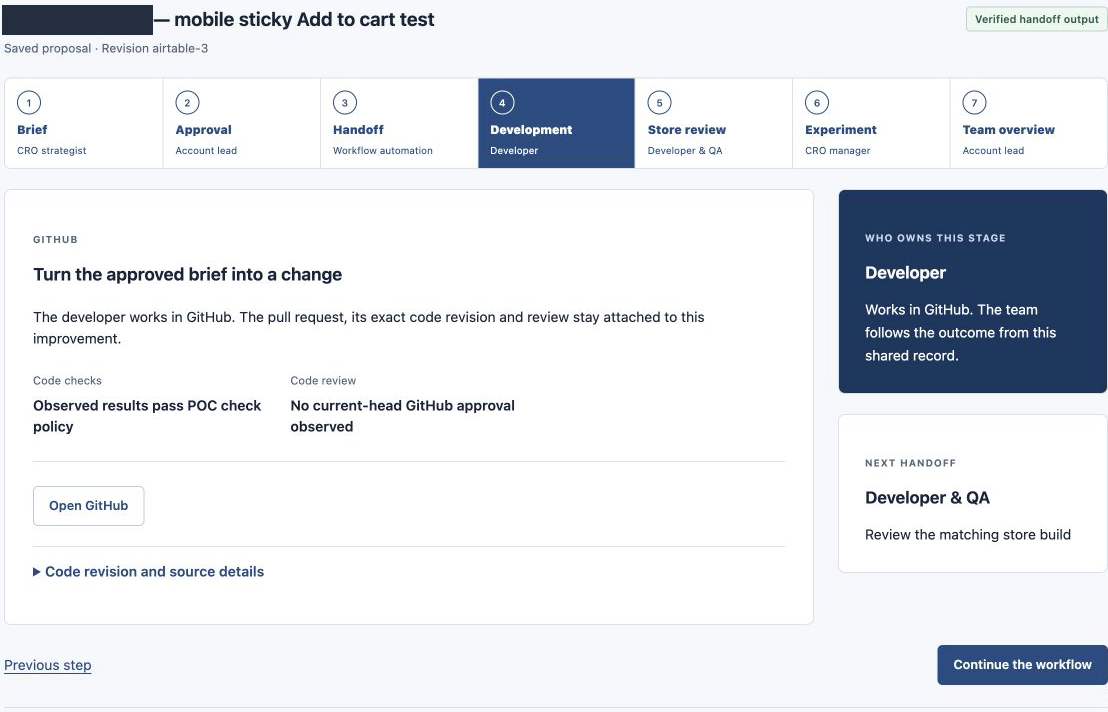Open the Approval step tab
The width and height of the screenshot is (1108, 712).
pyautogui.click(x=242, y=123)
